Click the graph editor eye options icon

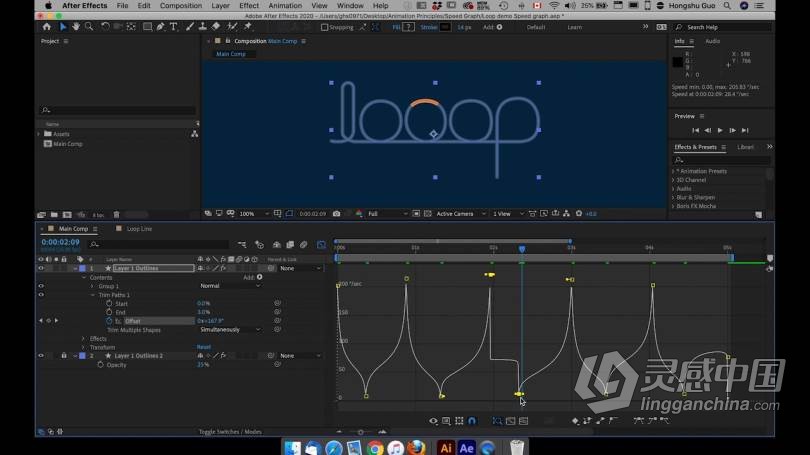(x=433, y=421)
